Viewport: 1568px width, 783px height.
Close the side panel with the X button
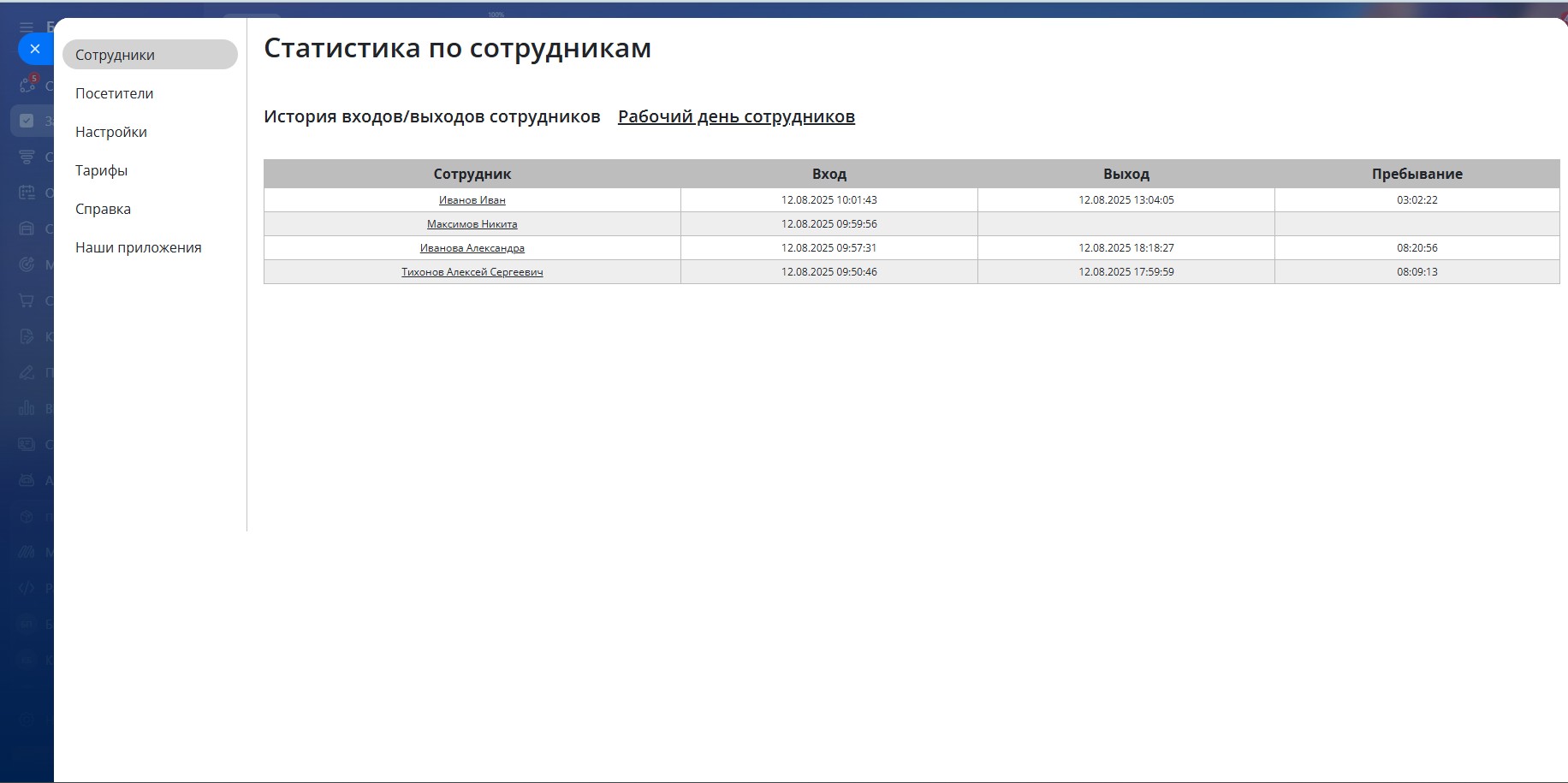click(x=35, y=49)
